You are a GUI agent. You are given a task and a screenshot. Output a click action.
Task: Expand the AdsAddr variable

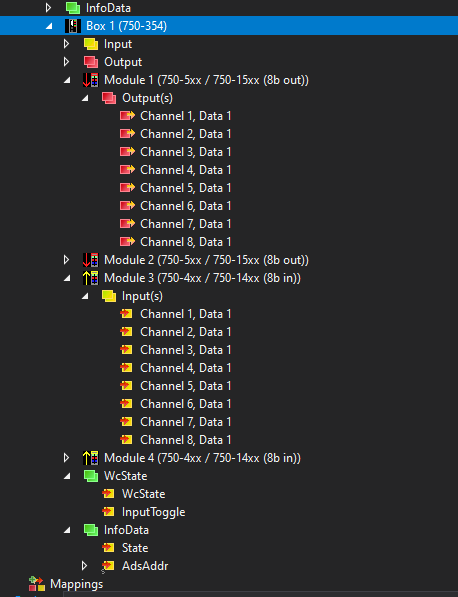[x=85, y=566]
